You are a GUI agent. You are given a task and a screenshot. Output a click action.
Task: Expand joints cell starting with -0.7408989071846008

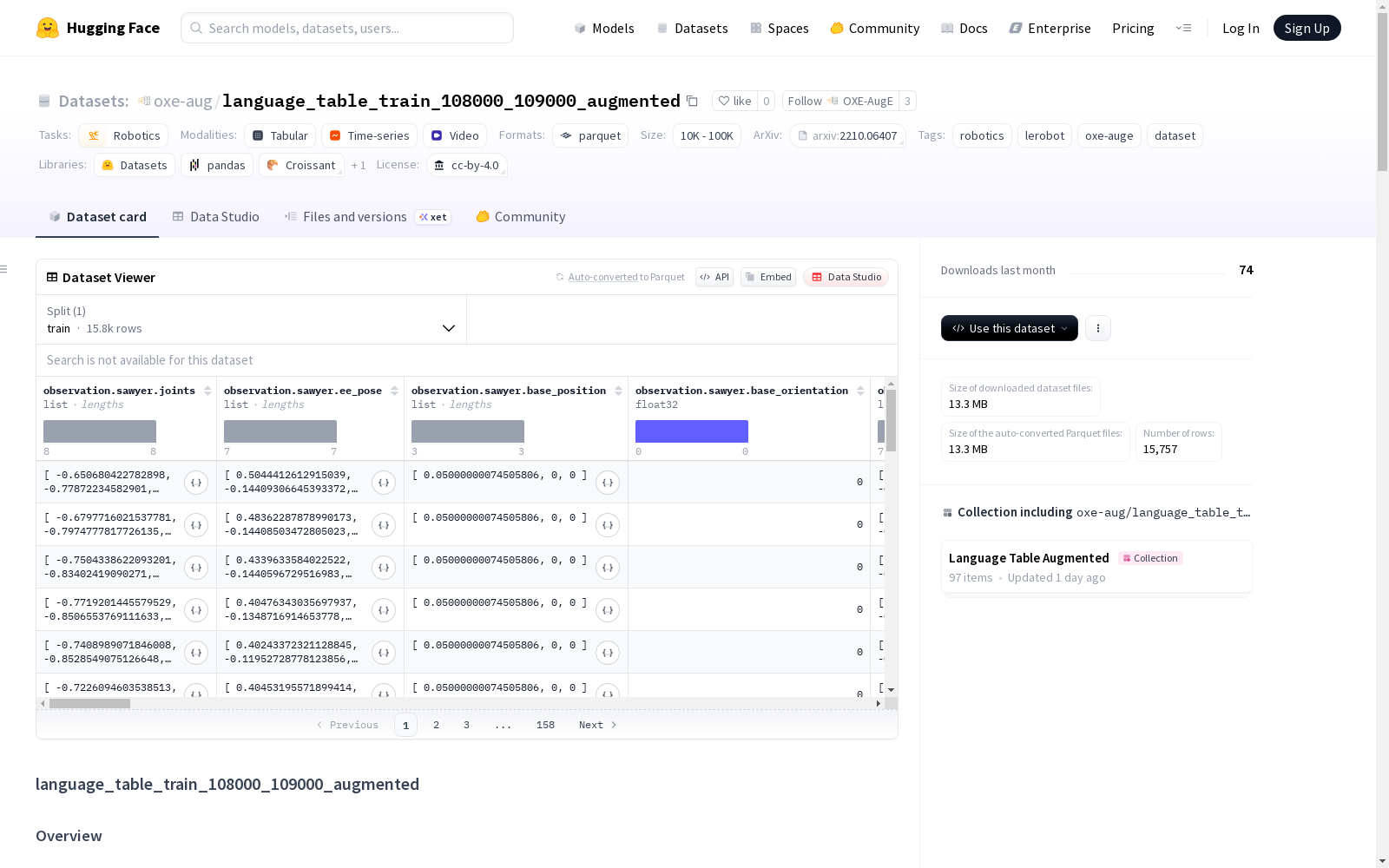[196, 653]
